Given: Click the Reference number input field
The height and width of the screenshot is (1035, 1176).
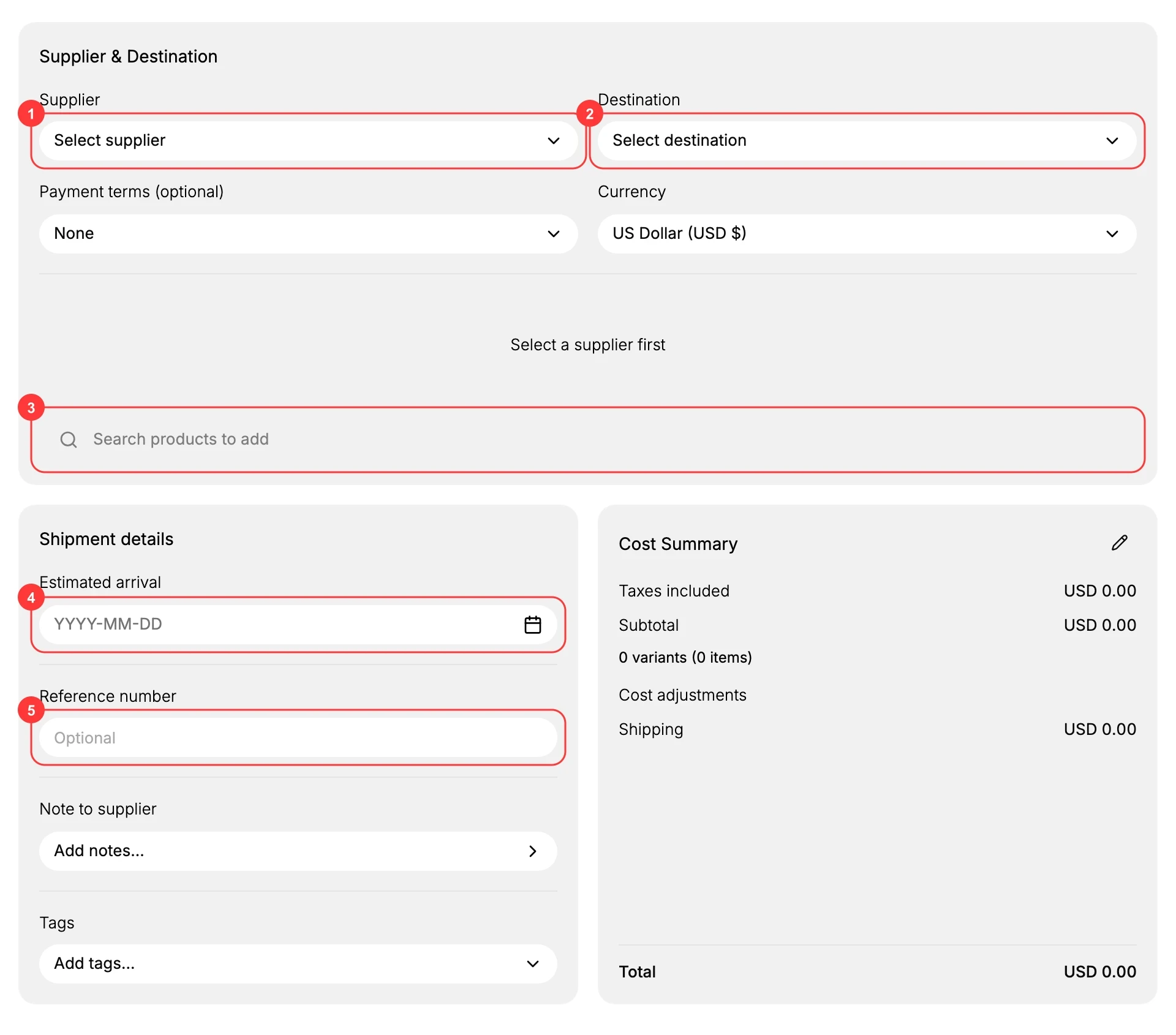Looking at the screenshot, I should click(298, 737).
